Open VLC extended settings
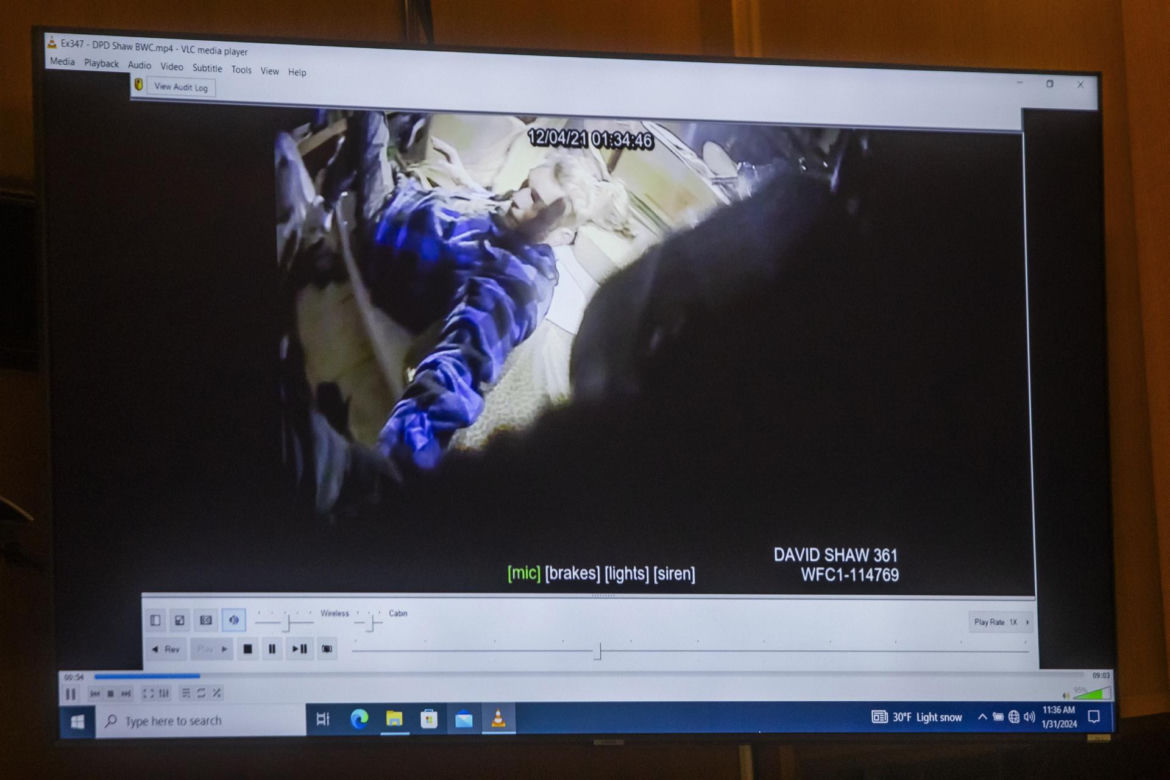Viewport: 1170px width, 780px height. pyautogui.click(x=164, y=694)
